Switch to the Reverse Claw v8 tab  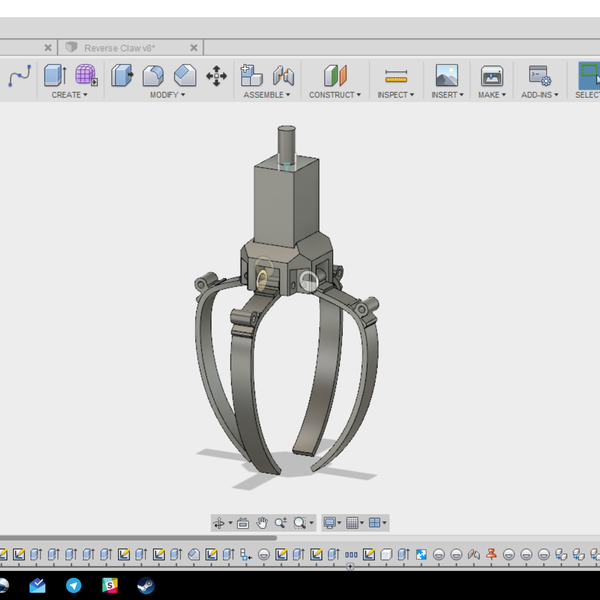click(118, 47)
